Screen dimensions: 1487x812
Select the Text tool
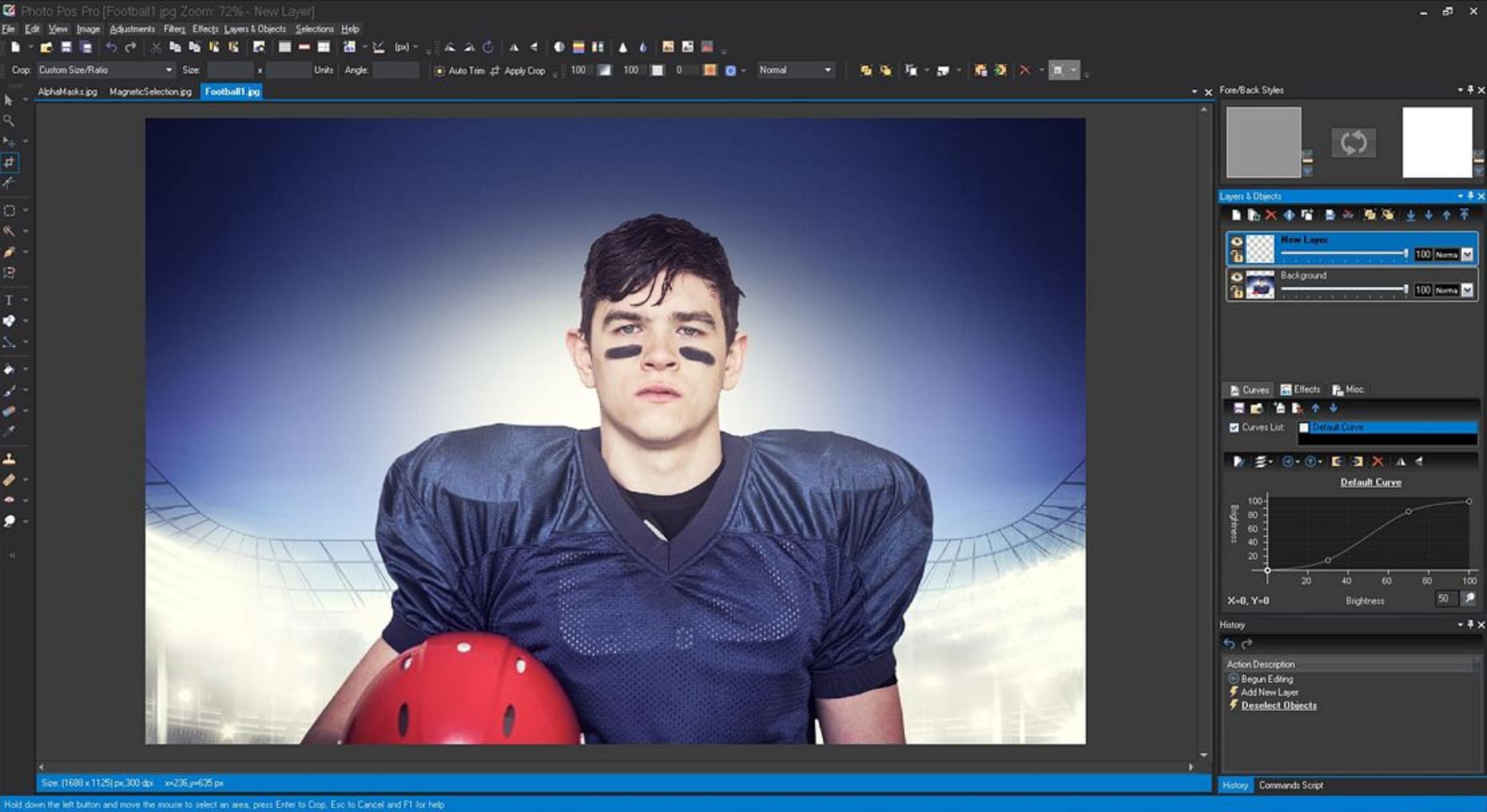9,300
